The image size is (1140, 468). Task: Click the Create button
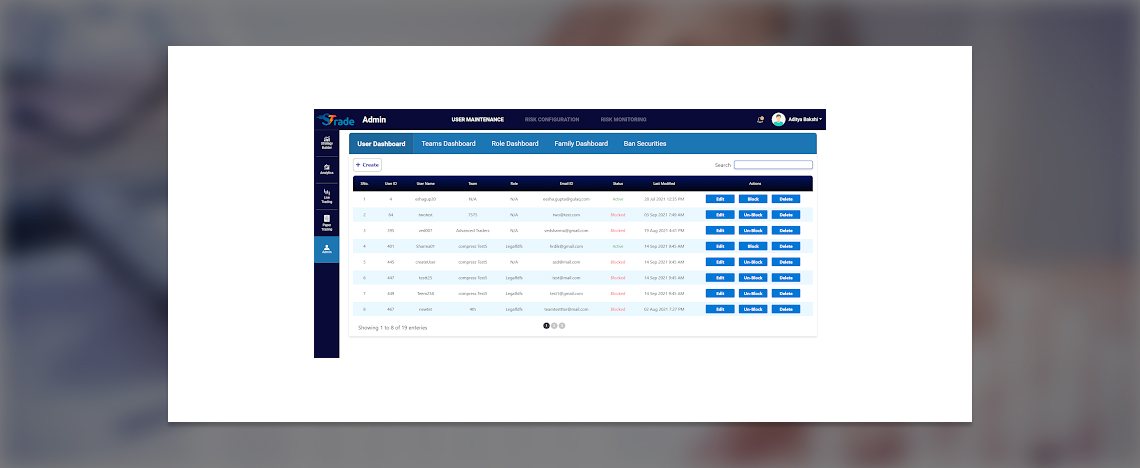367,165
